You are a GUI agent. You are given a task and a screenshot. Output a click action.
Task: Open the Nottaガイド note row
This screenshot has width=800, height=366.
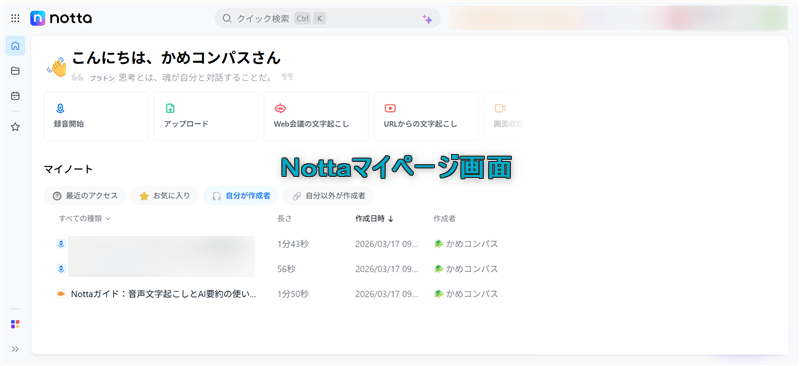(x=278, y=294)
